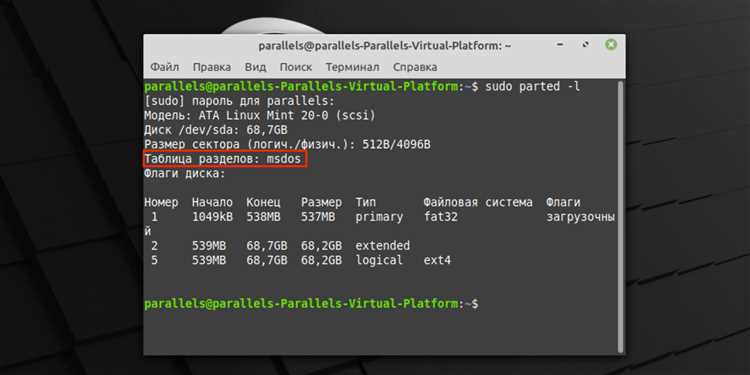
Task: Click the Диск /dev/sda: 68,7GB line
Action: [216, 130]
